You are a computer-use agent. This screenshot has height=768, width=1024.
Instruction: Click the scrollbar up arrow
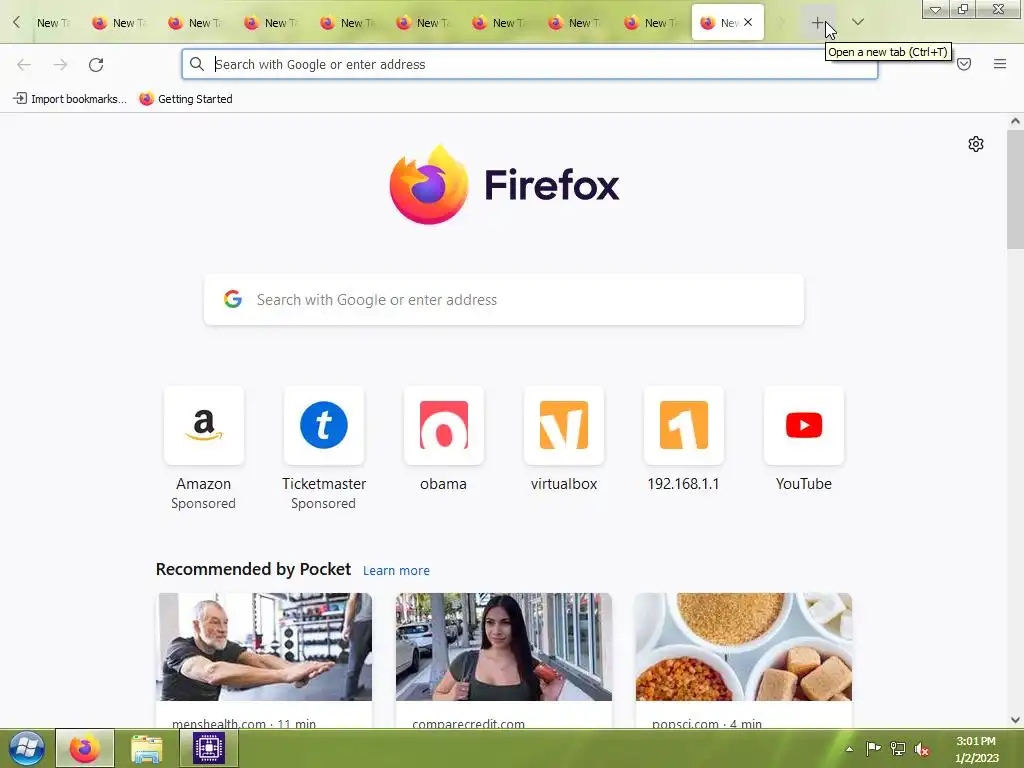click(x=1015, y=121)
